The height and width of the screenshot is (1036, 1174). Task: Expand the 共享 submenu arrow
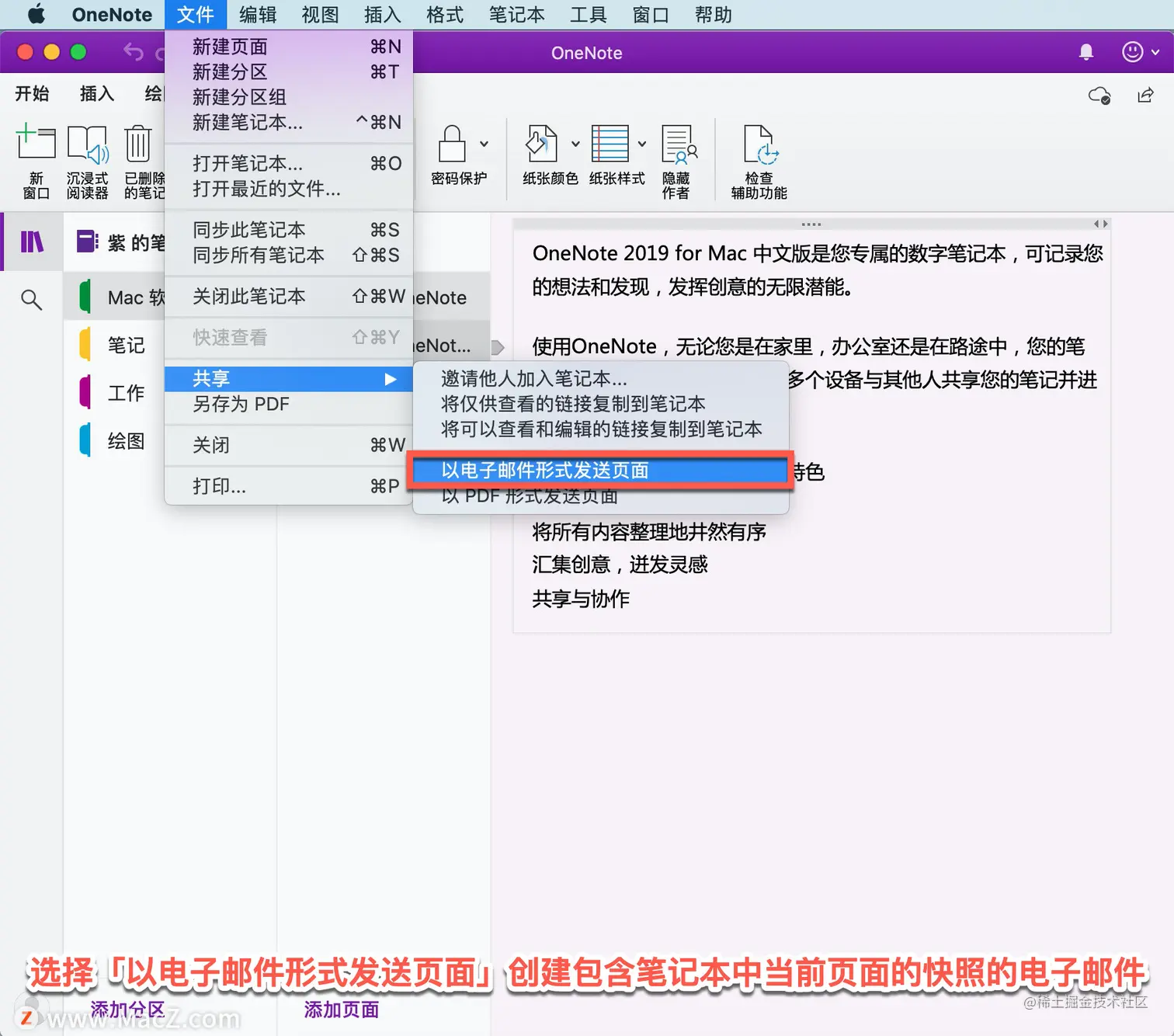[x=391, y=379]
